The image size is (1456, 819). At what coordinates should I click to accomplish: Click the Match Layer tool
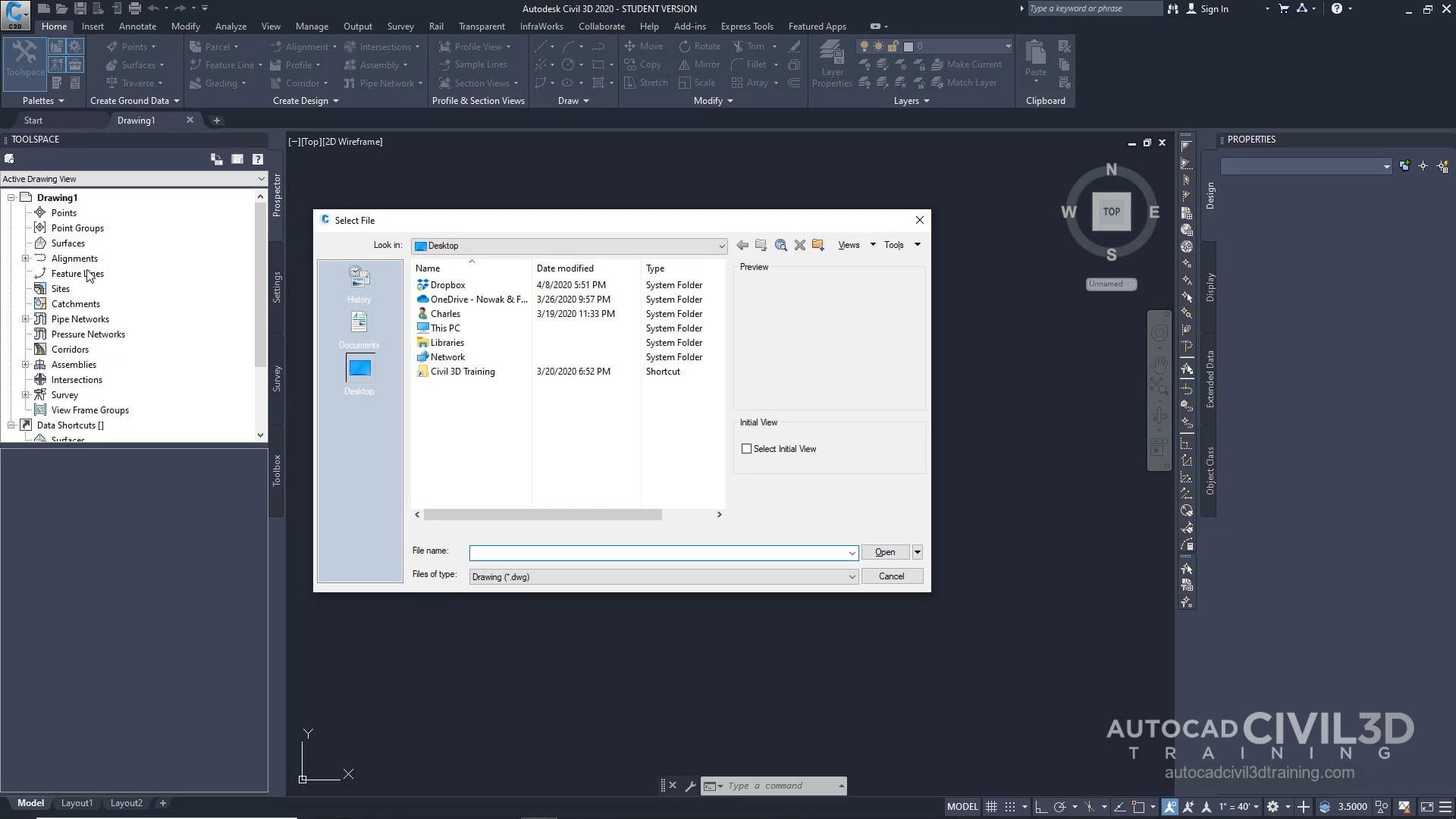click(966, 83)
